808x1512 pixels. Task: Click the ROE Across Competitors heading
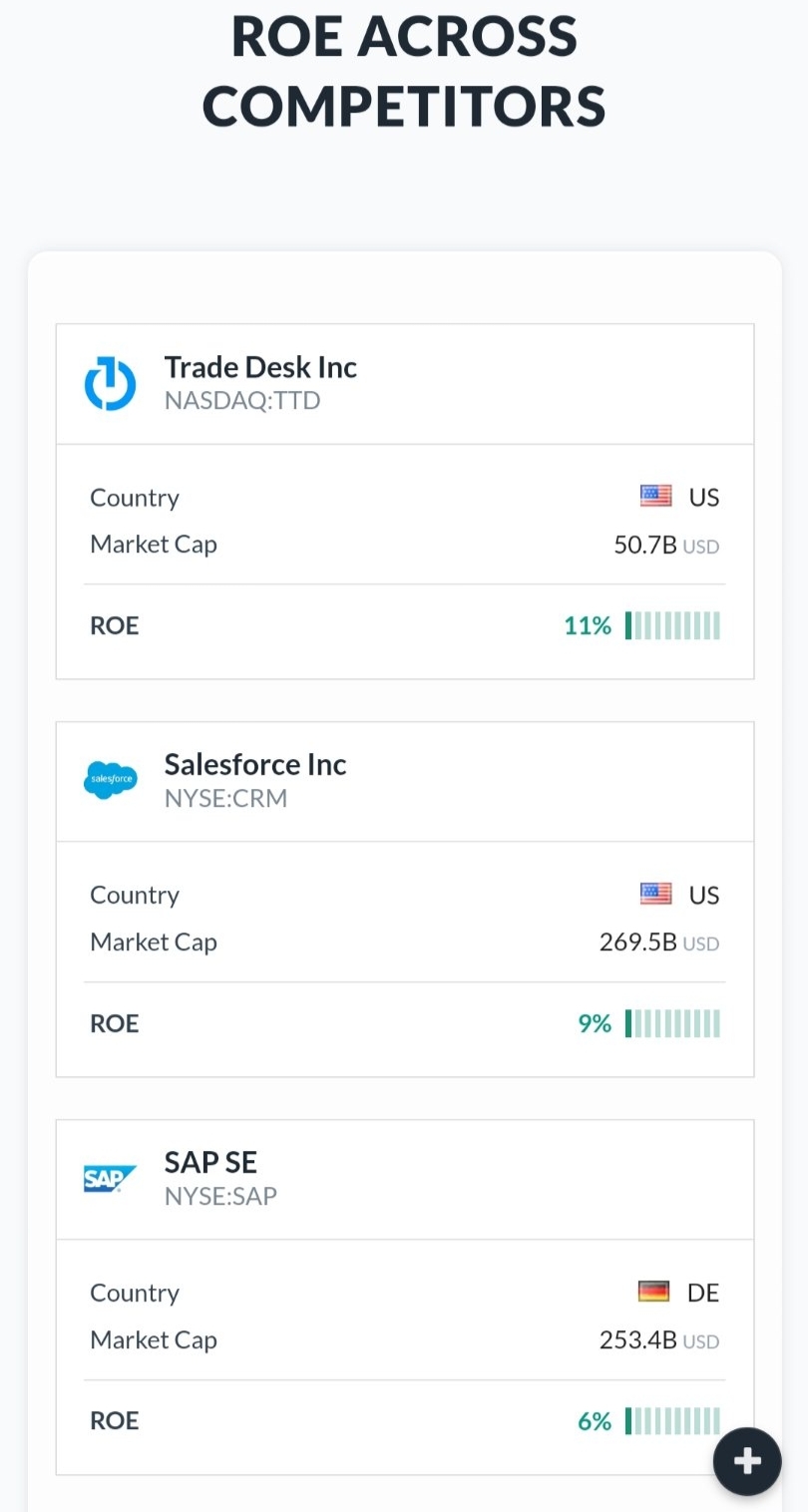tap(404, 71)
